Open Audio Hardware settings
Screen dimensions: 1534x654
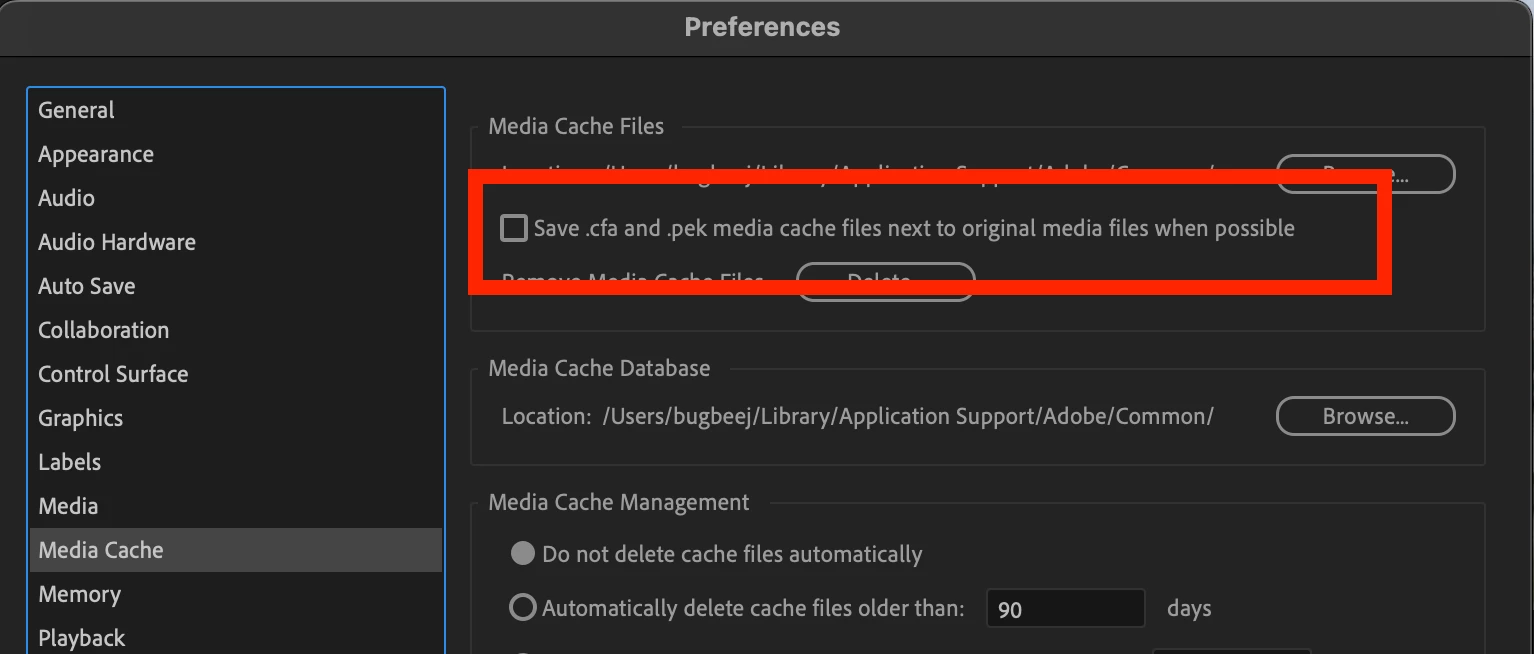[117, 242]
